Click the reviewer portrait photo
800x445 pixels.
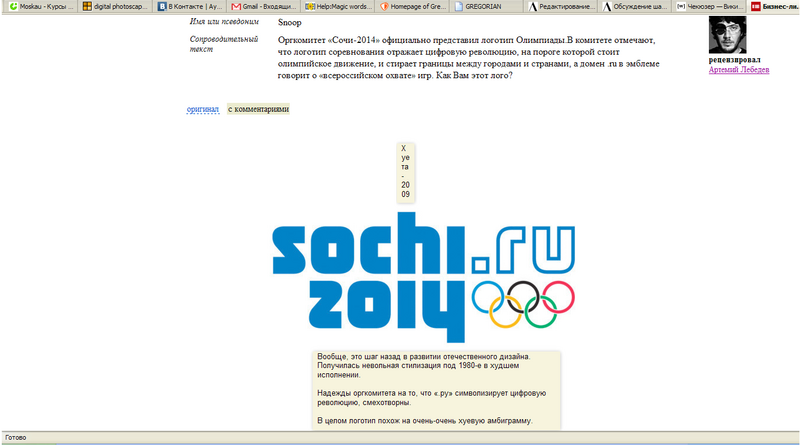tap(728, 35)
